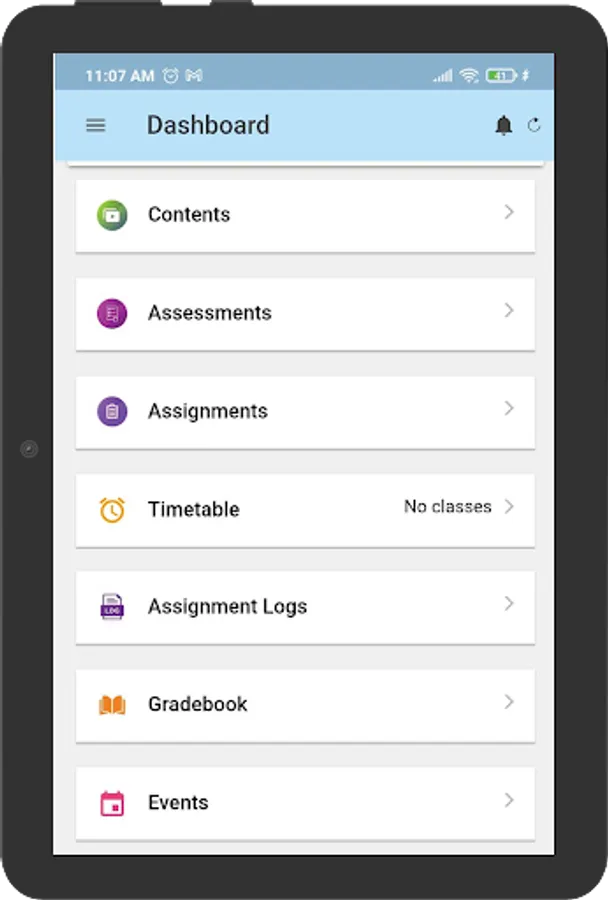Open the Assignment Logs menu item
608x900 pixels.
click(227, 607)
